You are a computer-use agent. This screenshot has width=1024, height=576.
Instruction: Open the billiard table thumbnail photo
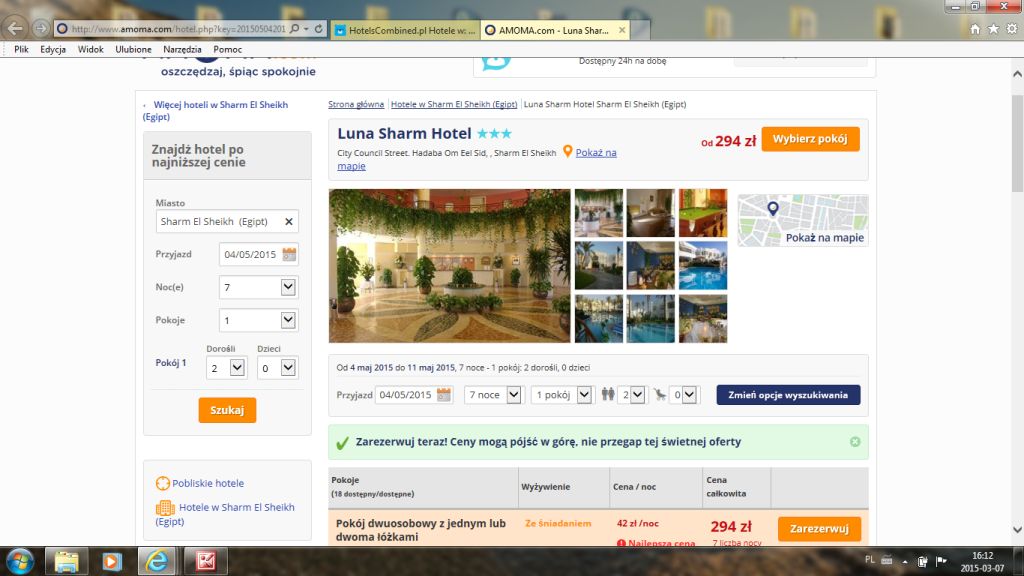coord(703,213)
